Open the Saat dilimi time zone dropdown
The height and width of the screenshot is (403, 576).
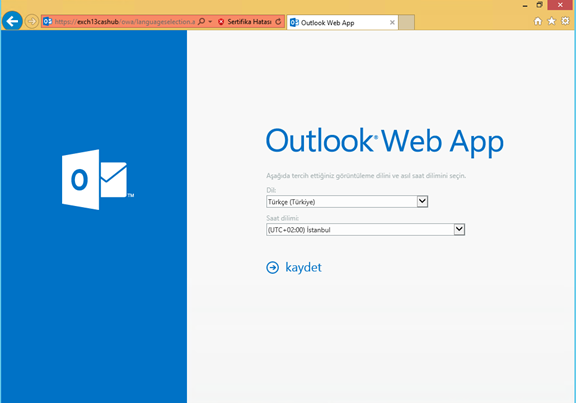(x=366, y=230)
